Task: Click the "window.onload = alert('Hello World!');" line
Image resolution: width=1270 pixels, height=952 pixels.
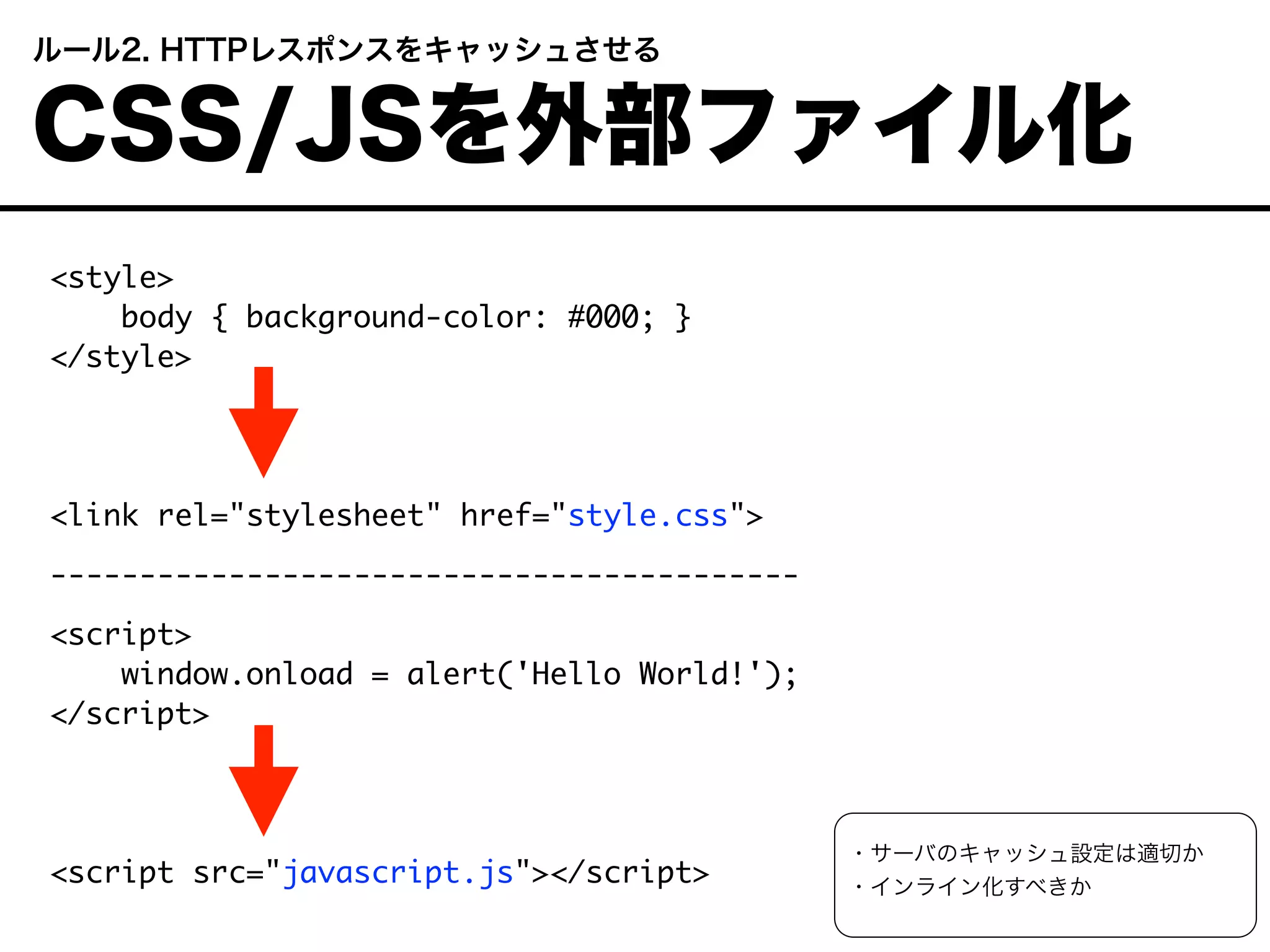Action: (x=459, y=674)
